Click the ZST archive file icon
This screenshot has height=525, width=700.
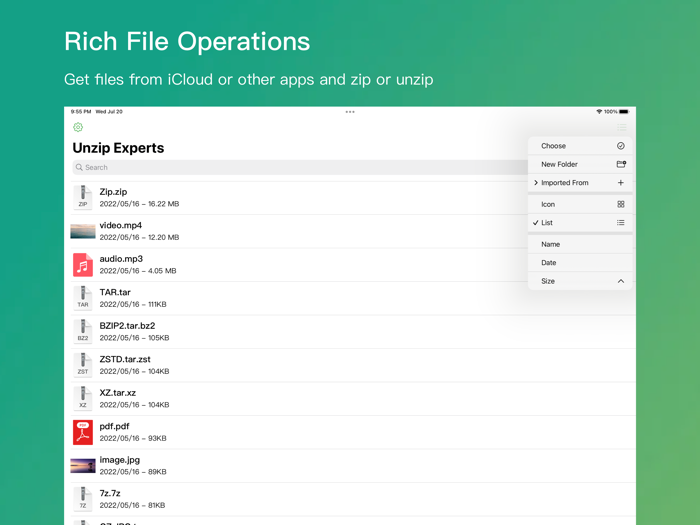click(x=83, y=364)
